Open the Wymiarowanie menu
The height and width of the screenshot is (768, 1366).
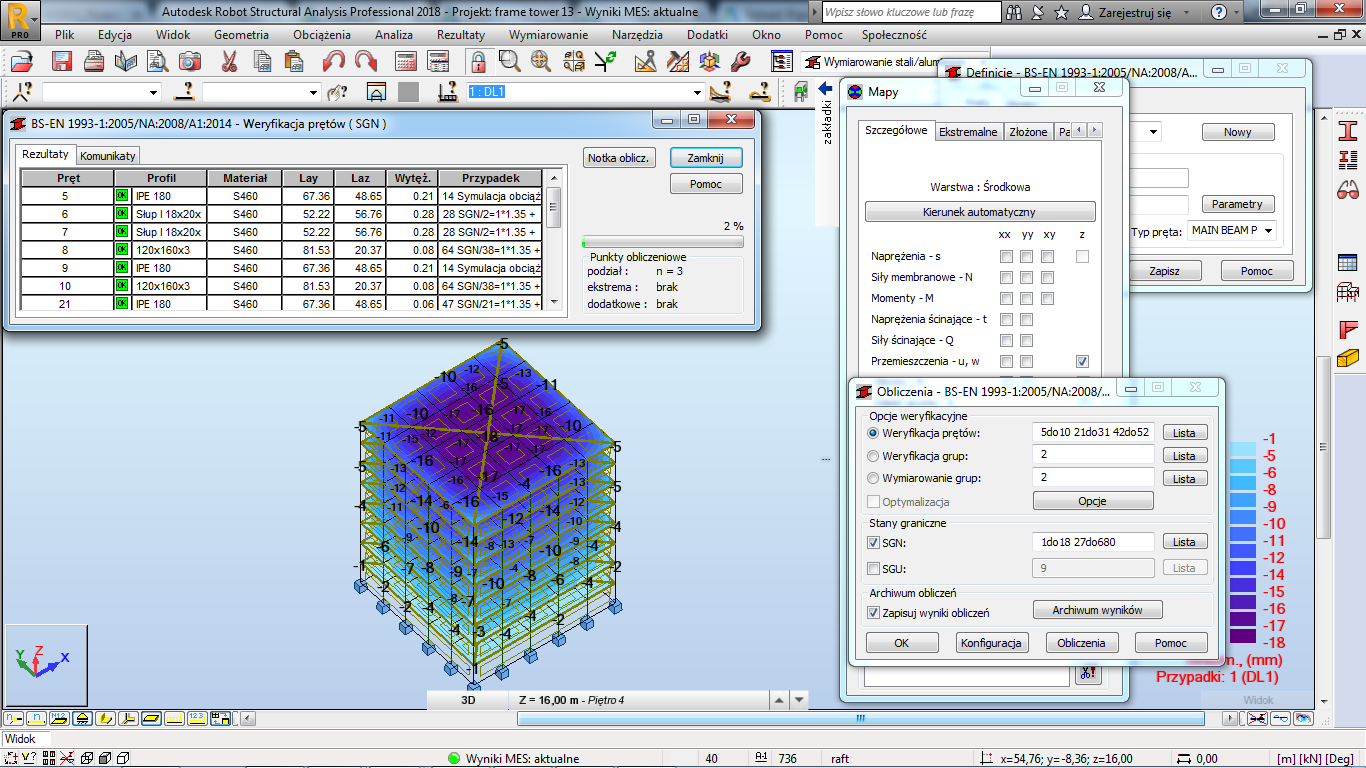549,34
